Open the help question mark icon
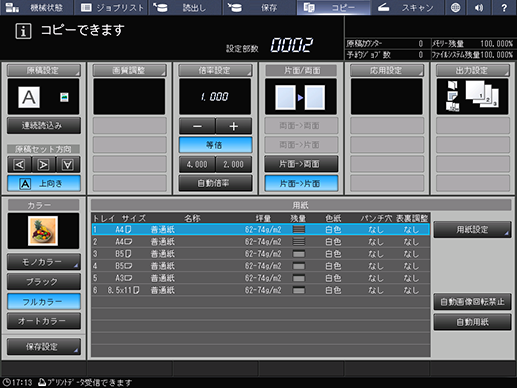 [504, 8]
